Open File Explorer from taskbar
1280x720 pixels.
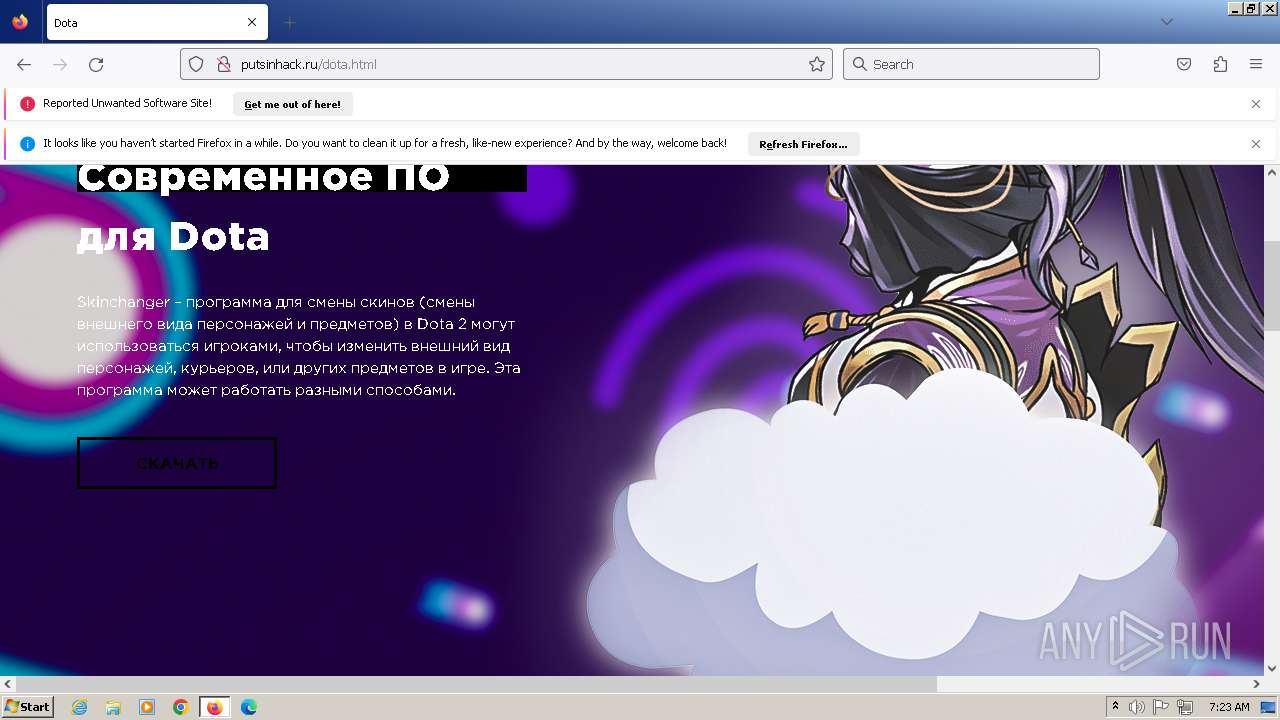pyautogui.click(x=113, y=707)
